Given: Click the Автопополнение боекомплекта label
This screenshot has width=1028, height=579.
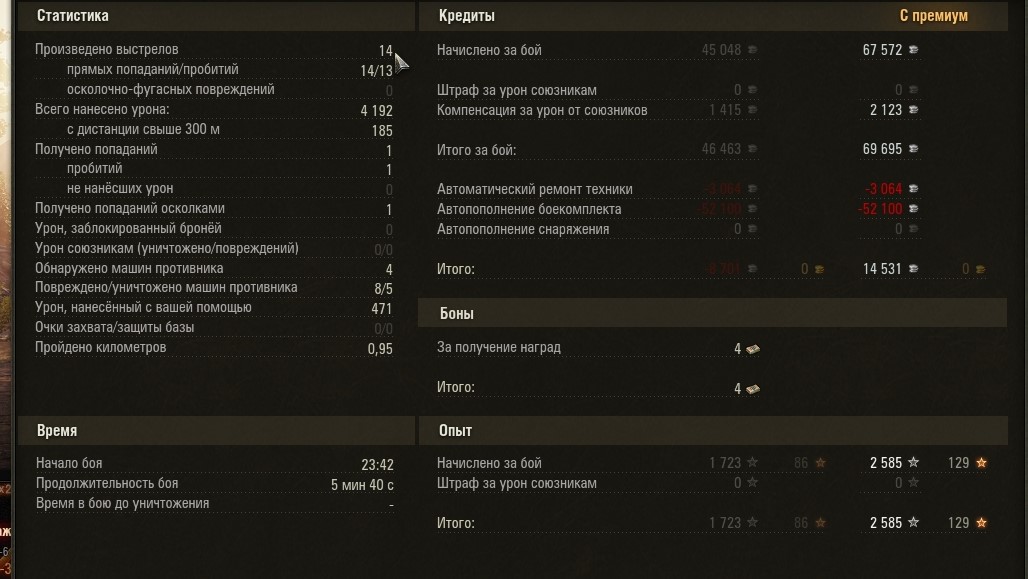Looking at the screenshot, I should (529, 209).
